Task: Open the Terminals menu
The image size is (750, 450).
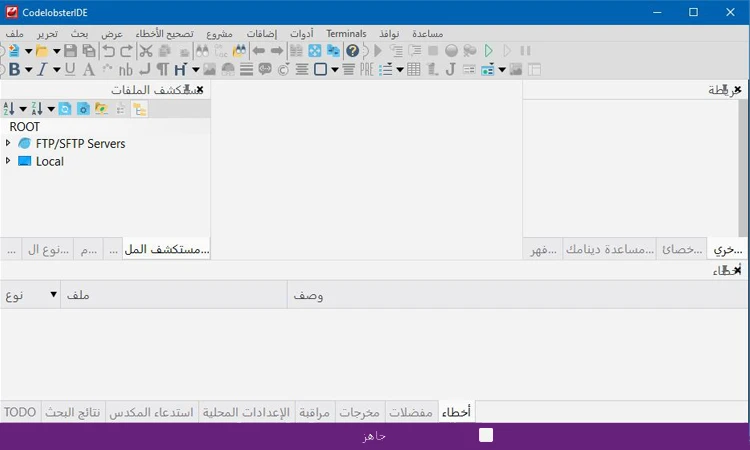Action: (346, 33)
